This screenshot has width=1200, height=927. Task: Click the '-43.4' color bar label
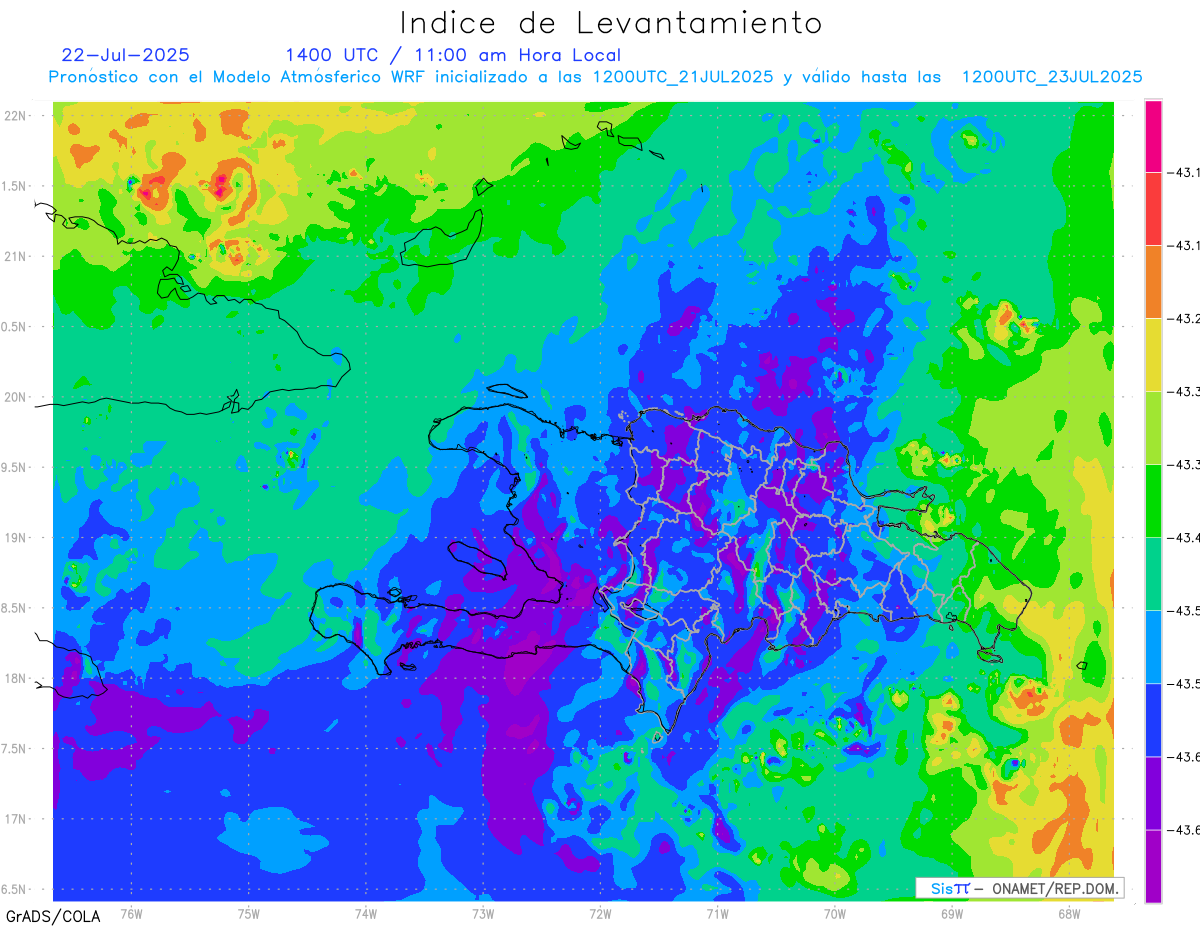click(x=1185, y=538)
